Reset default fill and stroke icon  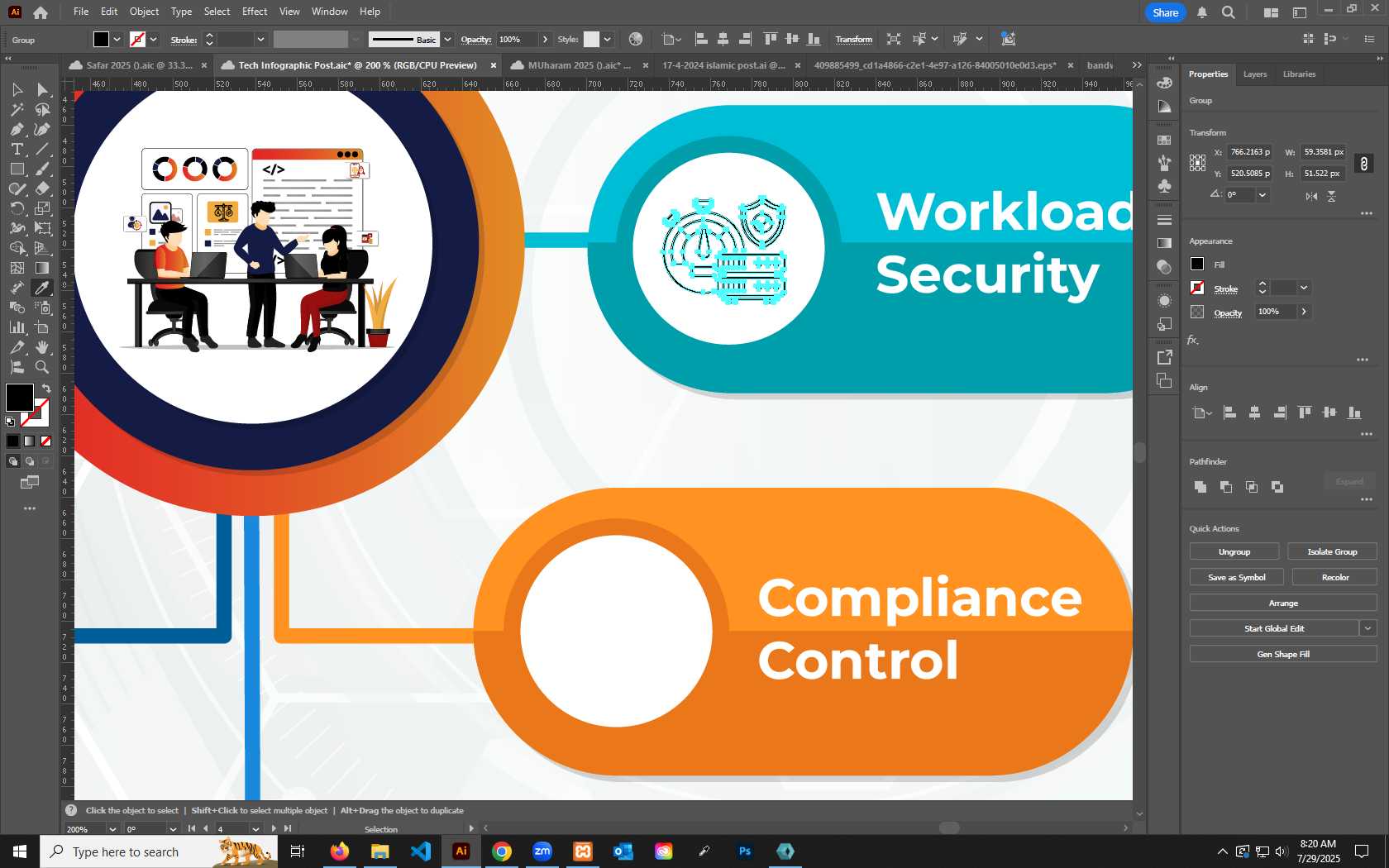10,422
